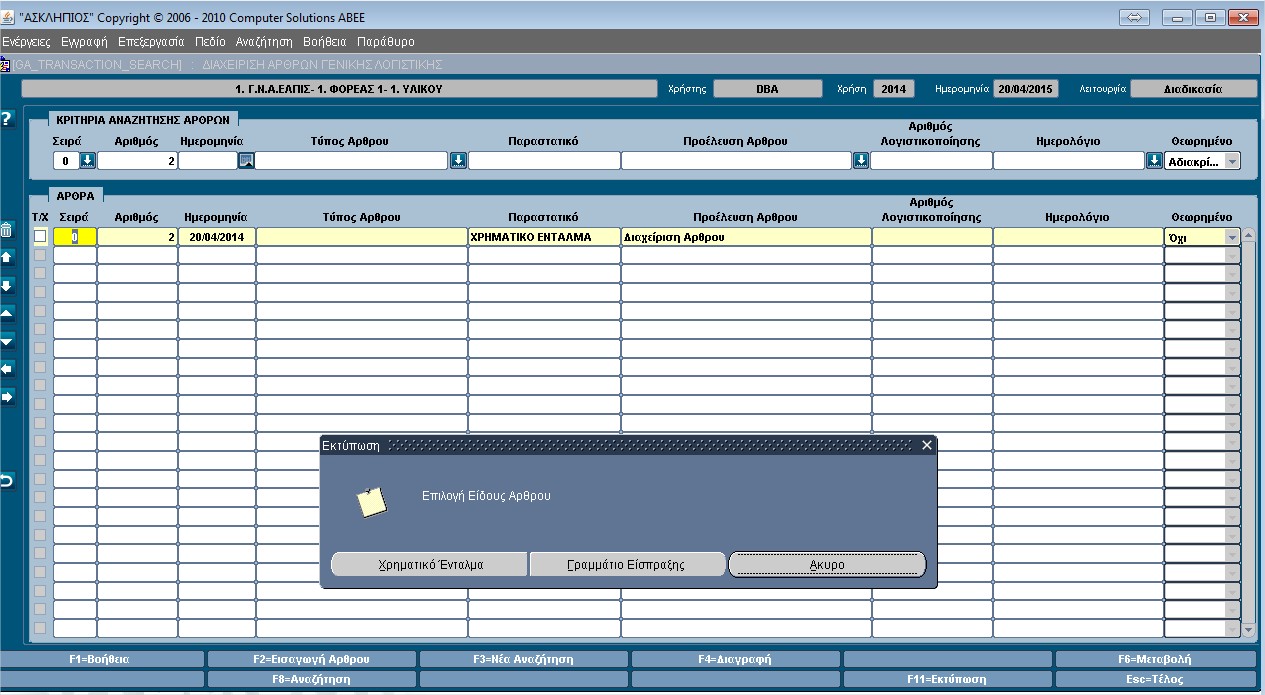Click Άκυρο to cancel print dialog
Screen dimensions: 1265x695
[x=827, y=564]
